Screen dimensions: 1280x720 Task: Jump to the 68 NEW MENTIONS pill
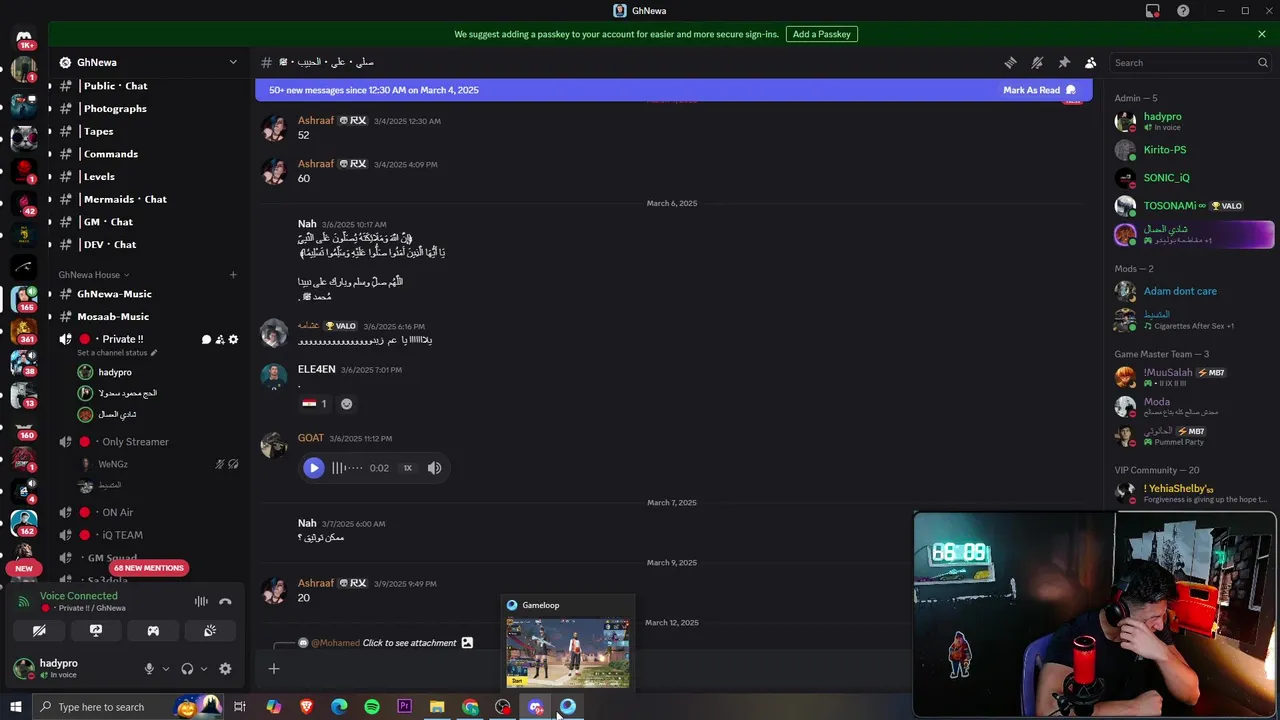click(148, 568)
